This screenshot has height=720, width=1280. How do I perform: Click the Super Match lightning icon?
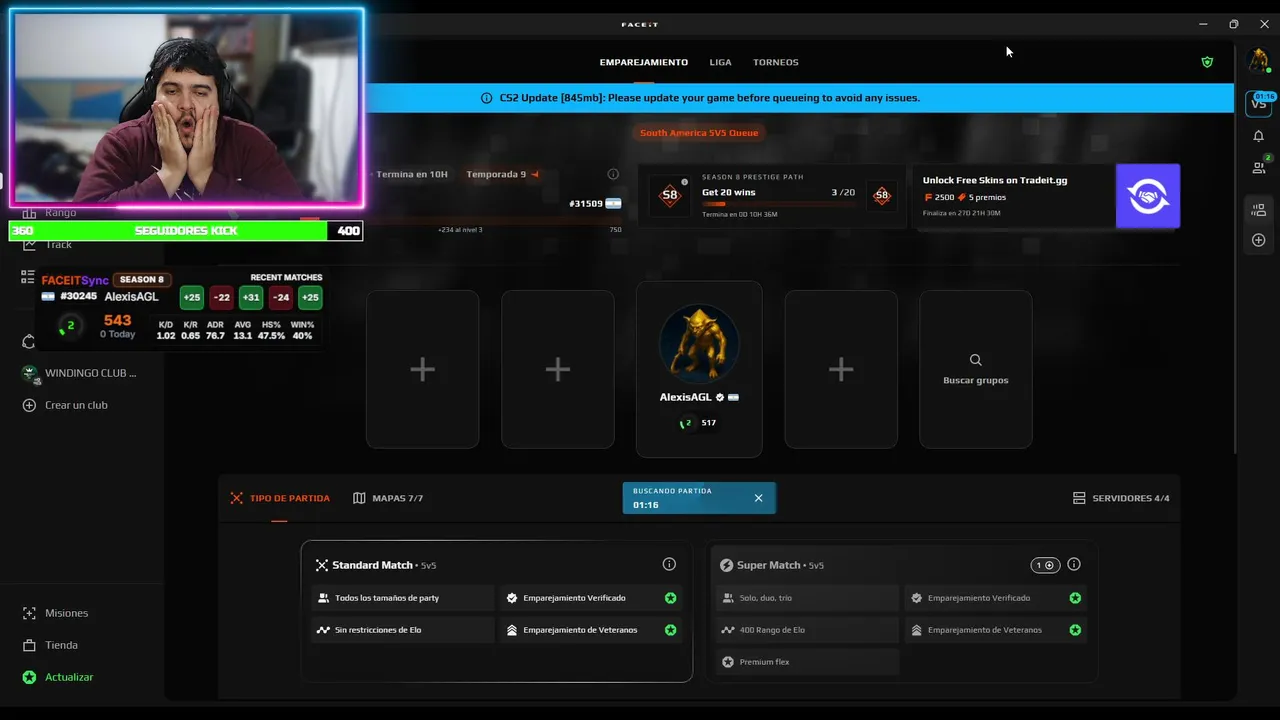(727, 565)
